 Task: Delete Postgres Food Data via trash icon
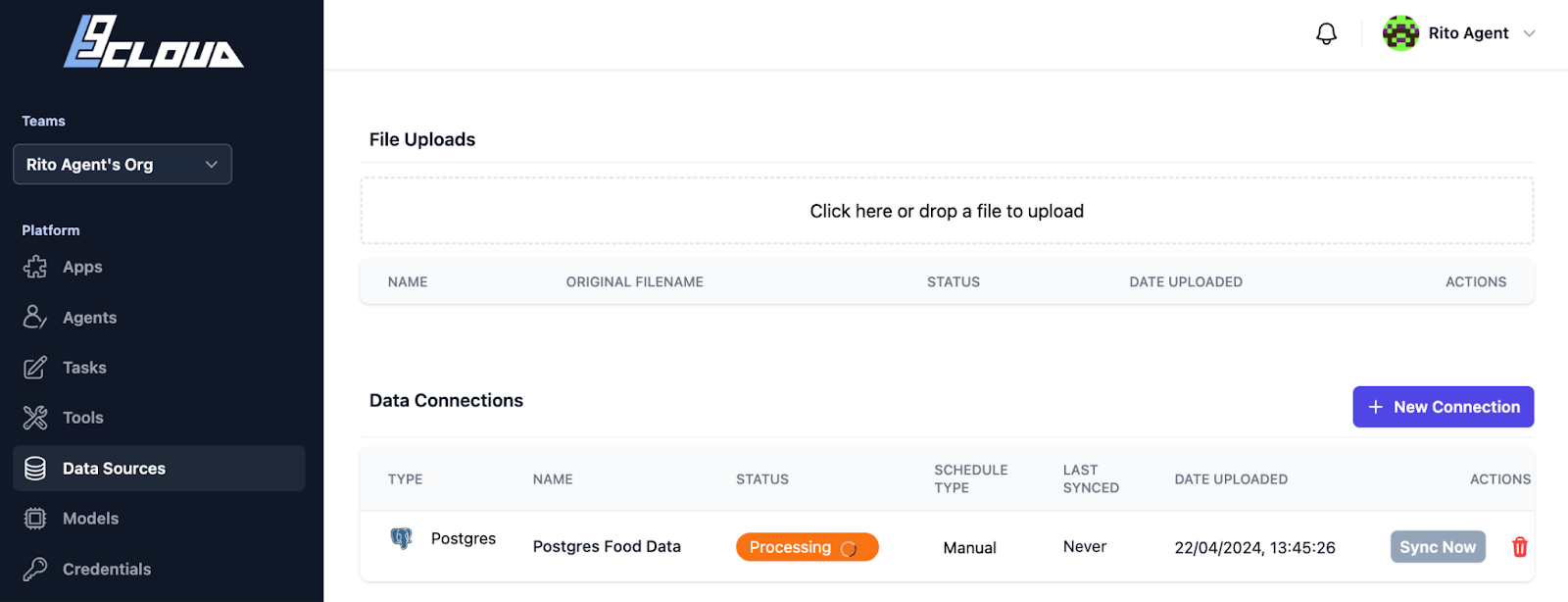click(1520, 547)
